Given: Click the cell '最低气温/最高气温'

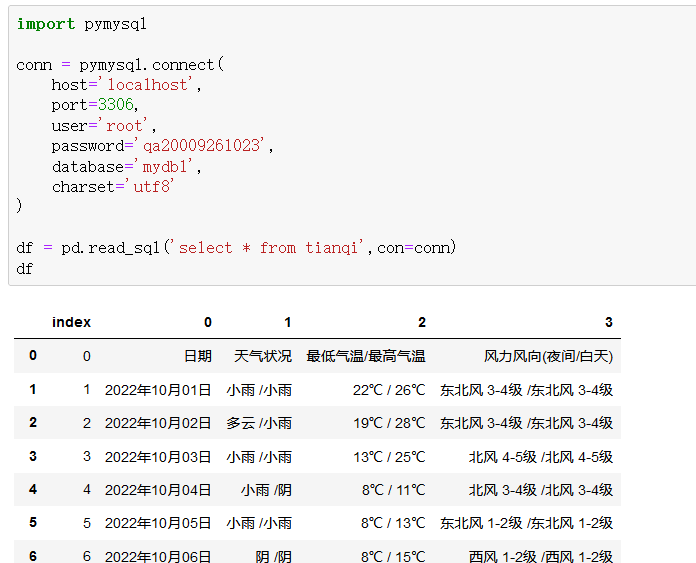Looking at the screenshot, I should pos(366,356).
